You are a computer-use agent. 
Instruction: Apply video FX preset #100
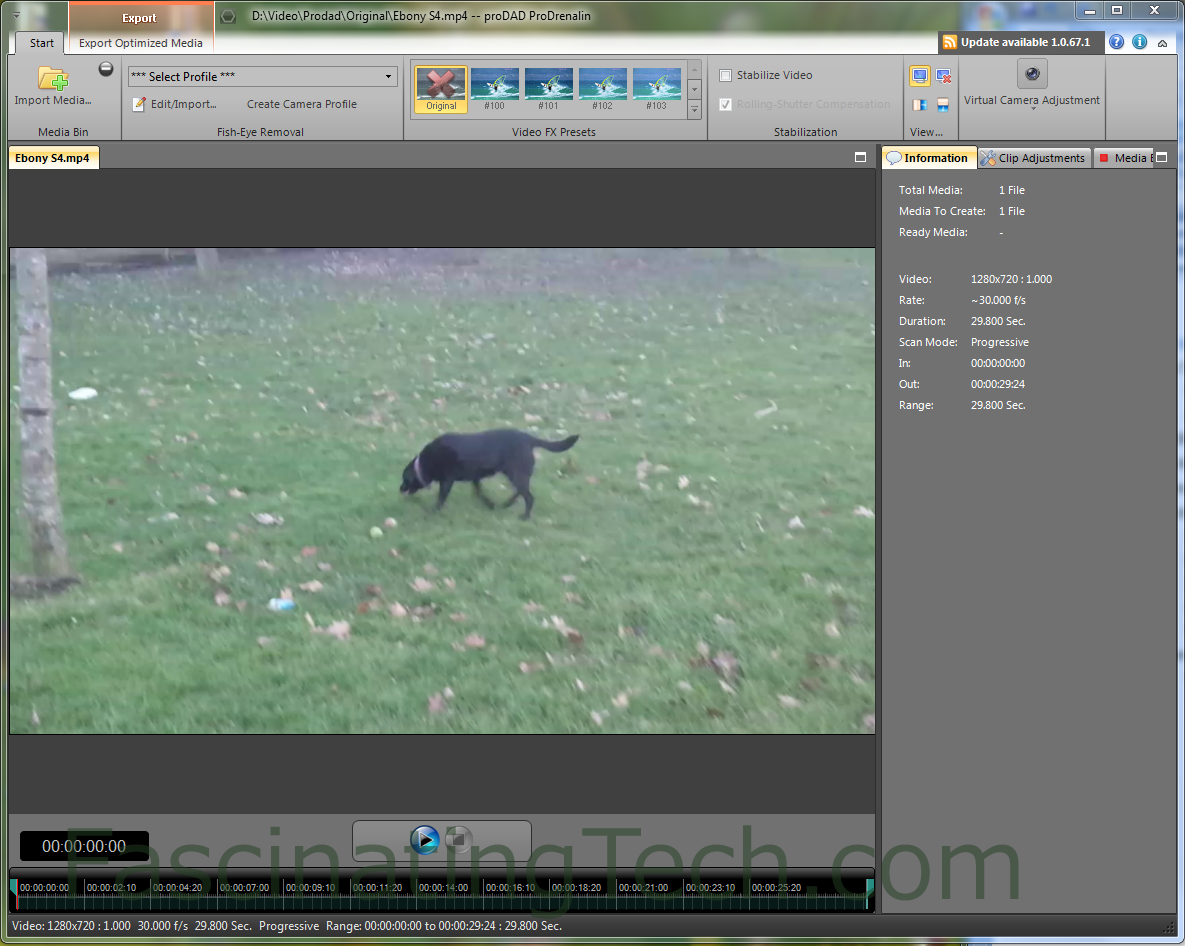(494, 89)
